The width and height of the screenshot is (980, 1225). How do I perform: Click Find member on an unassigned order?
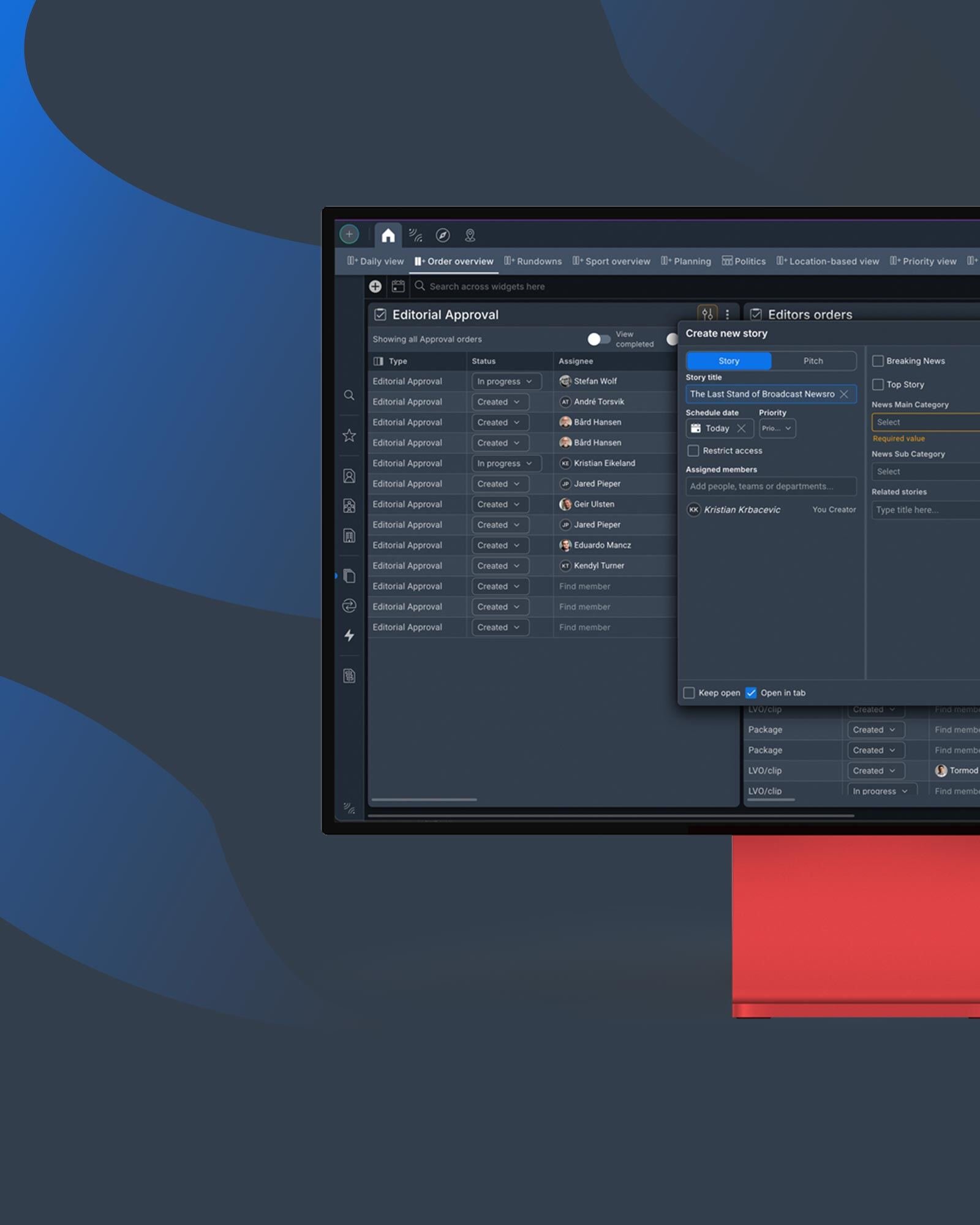tap(584, 586)
